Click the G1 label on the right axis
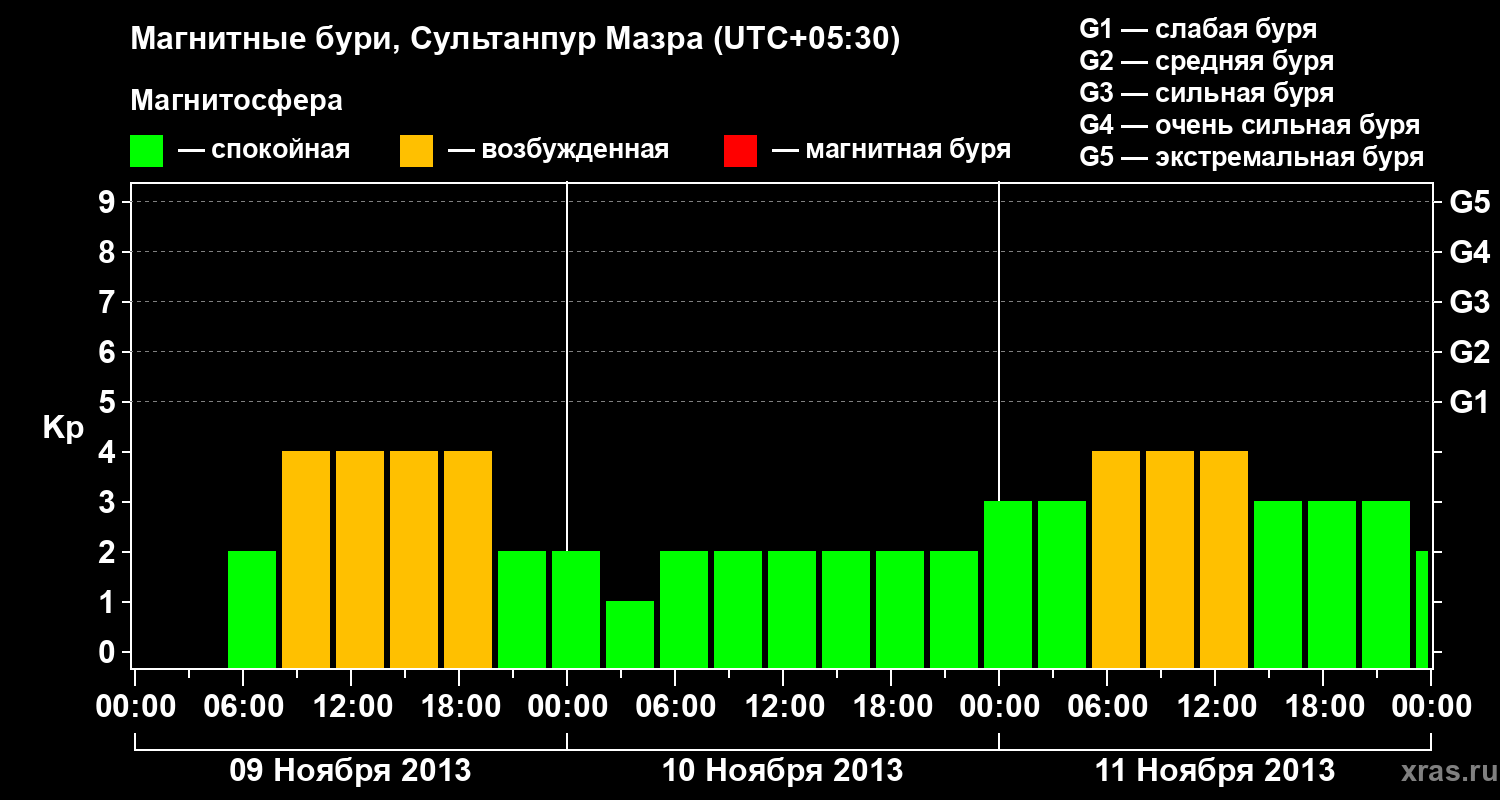This screenshot has width=1500, height=800. pyautogui.click(x=1469, y=402)
